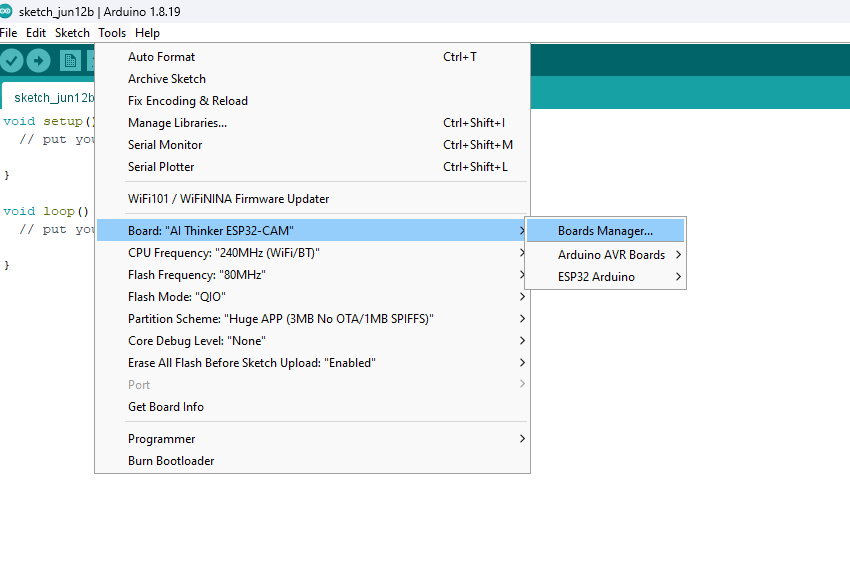Screen dimensions: 850x580
Task: Expand ESP32 Arduino boards submenu
Action: tap(606, 277)
